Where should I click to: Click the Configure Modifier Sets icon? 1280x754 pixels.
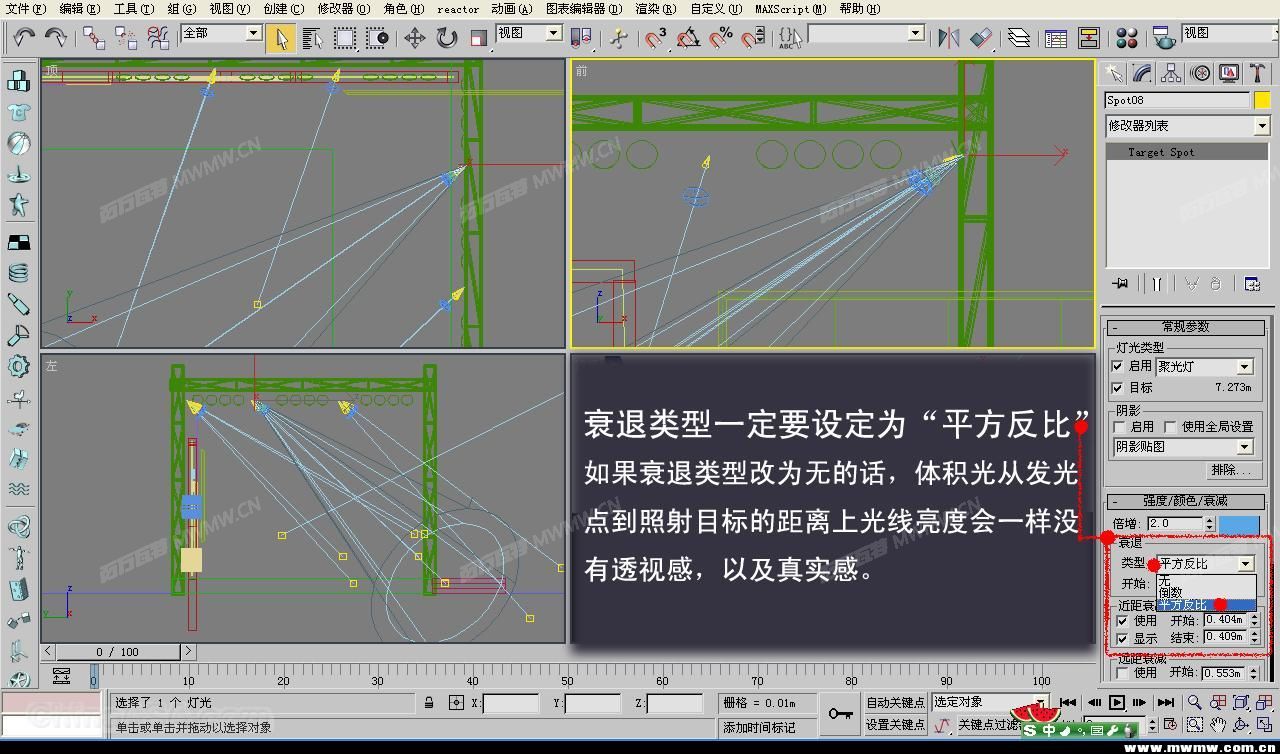[1252, 284]
